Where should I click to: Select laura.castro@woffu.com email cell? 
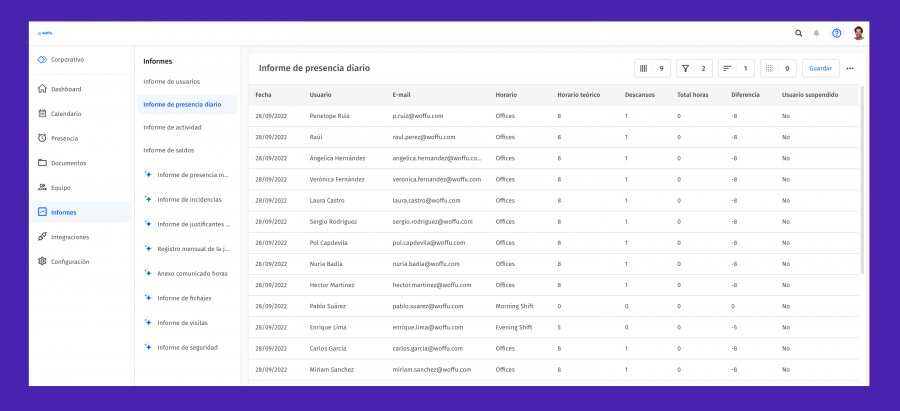click(427, 200)
